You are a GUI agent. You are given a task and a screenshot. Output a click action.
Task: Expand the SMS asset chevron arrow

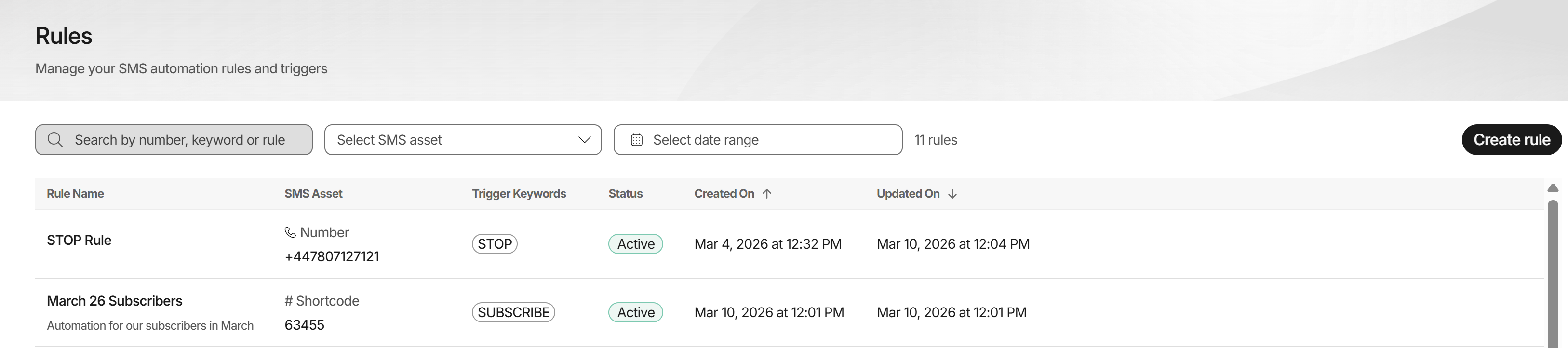pyautogui.click(x=584, y=140)
